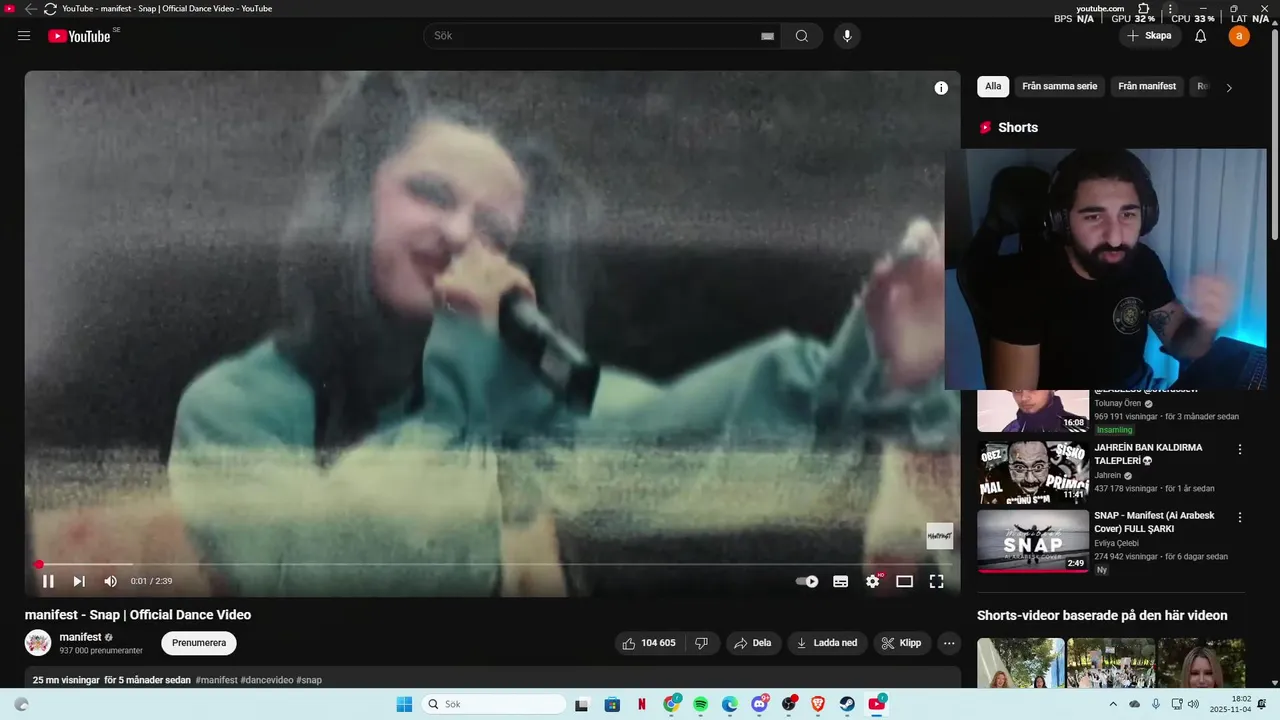The height and width of the screenshot is (720, 1280).
Task: Open the SNAP Ai Arabesk Cover thumbnail
Action: [1033, 541]
